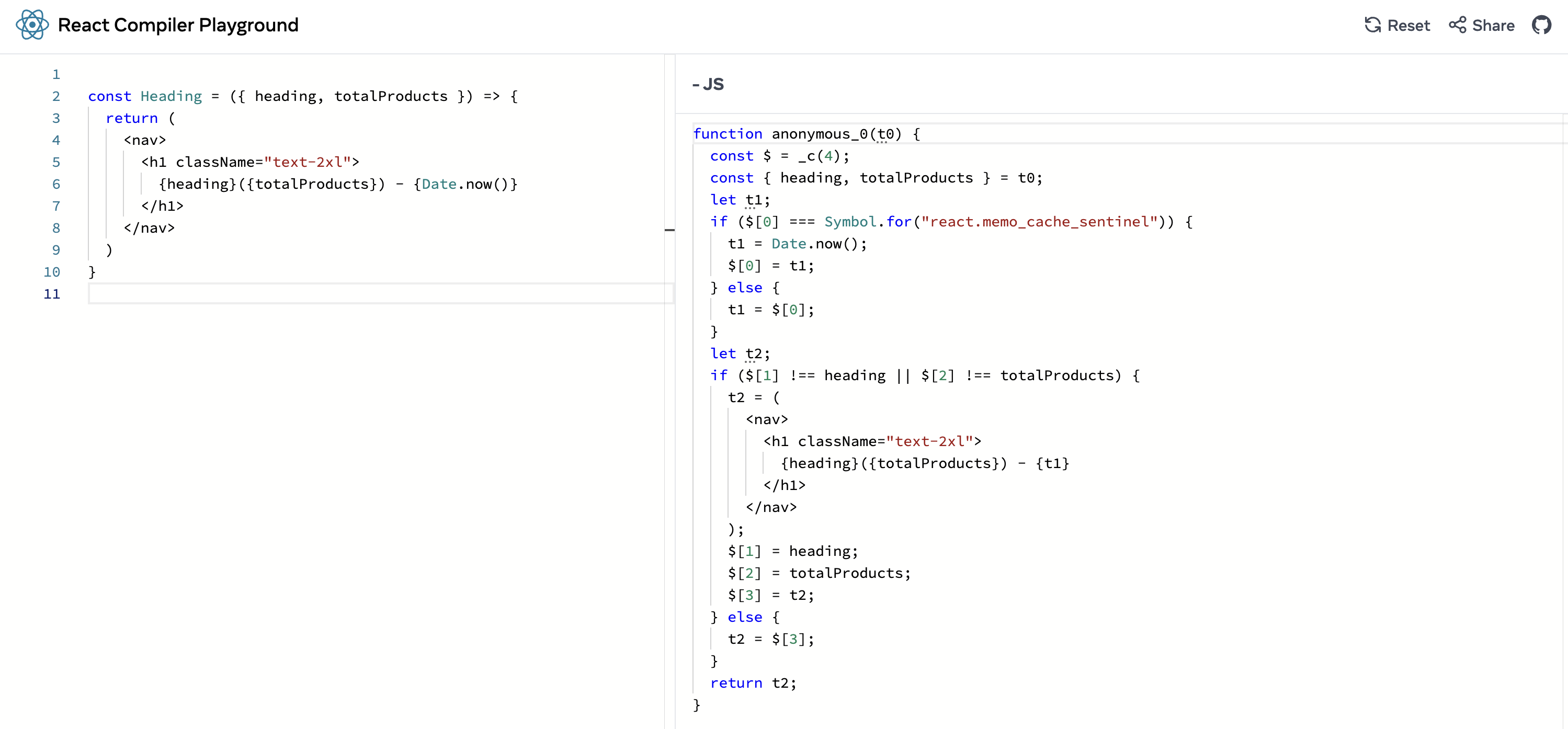
Task: Click React Compiler Playground title
Action: click(x=178, y=25)
